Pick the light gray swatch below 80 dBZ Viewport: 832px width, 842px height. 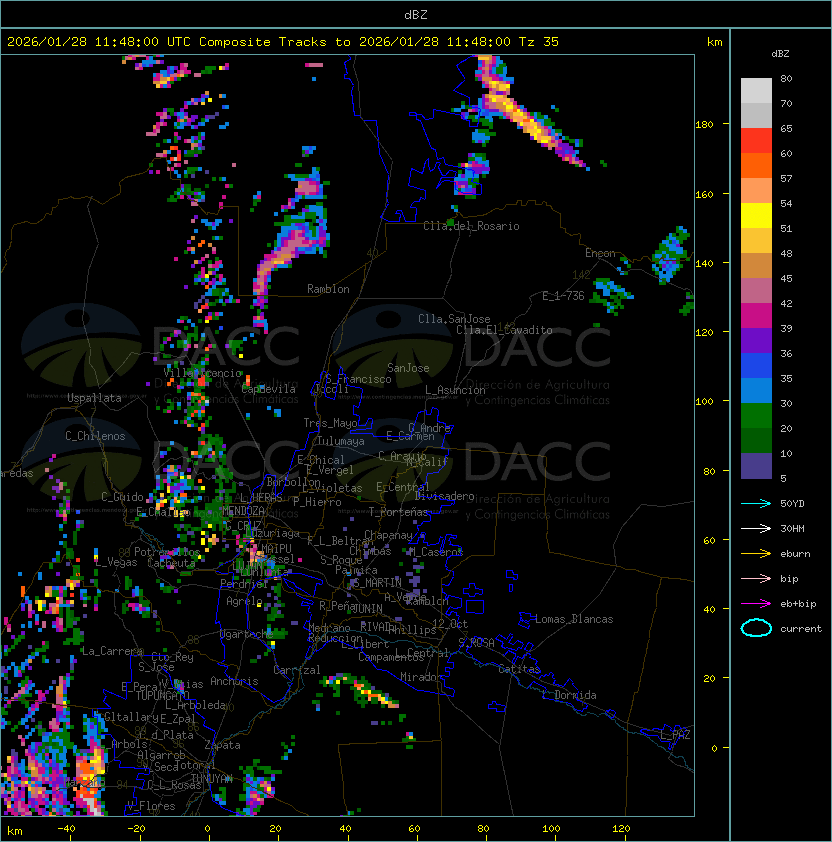point(756,91)
